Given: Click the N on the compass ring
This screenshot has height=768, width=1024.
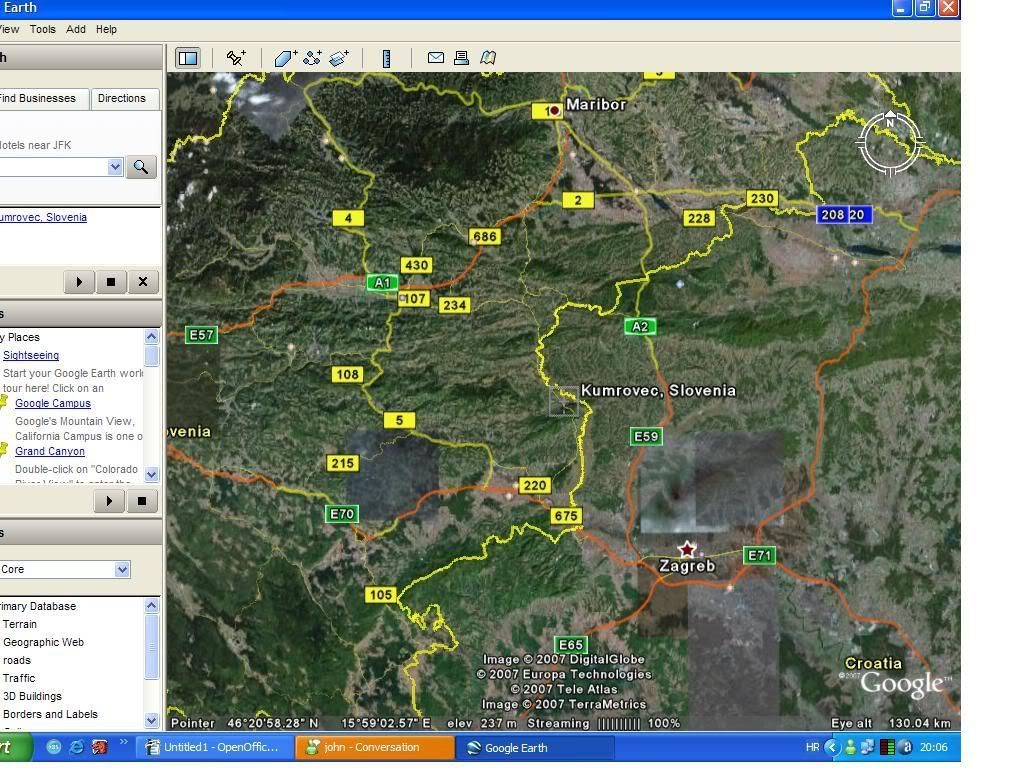Looking at the screenshot, I should 890,124.
